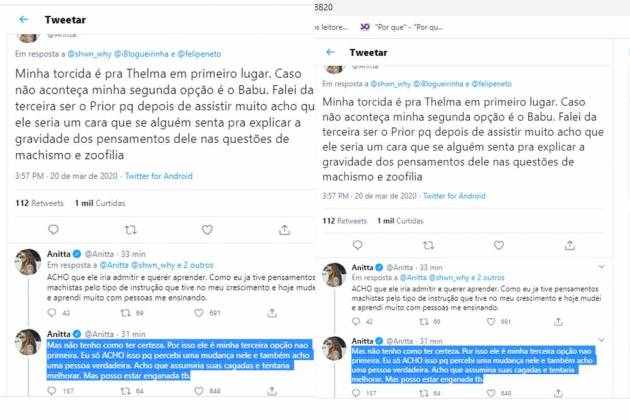The width and height of the screenshot is (630, 420).
Task: Like the main tweet in left panel
Action: (207, 229)
